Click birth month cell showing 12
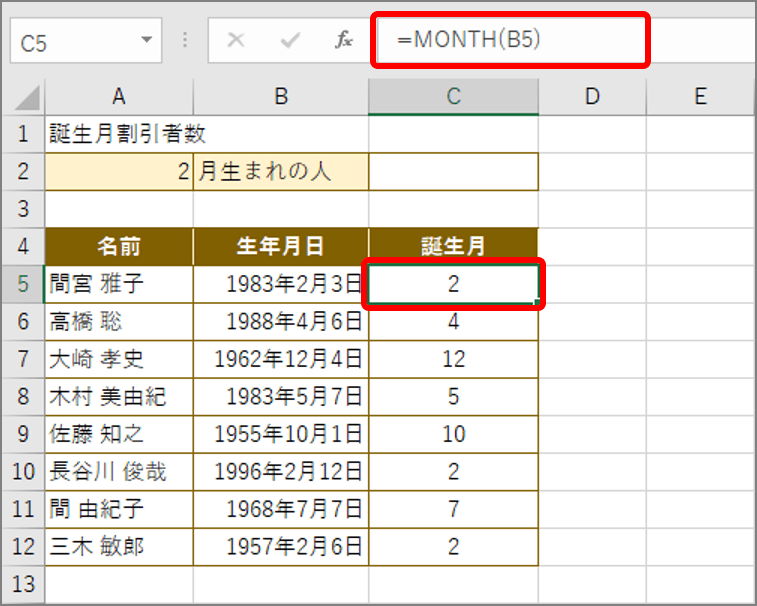This screenshot has width=757, height=606. pyautogui.click(x=453, y=359)
